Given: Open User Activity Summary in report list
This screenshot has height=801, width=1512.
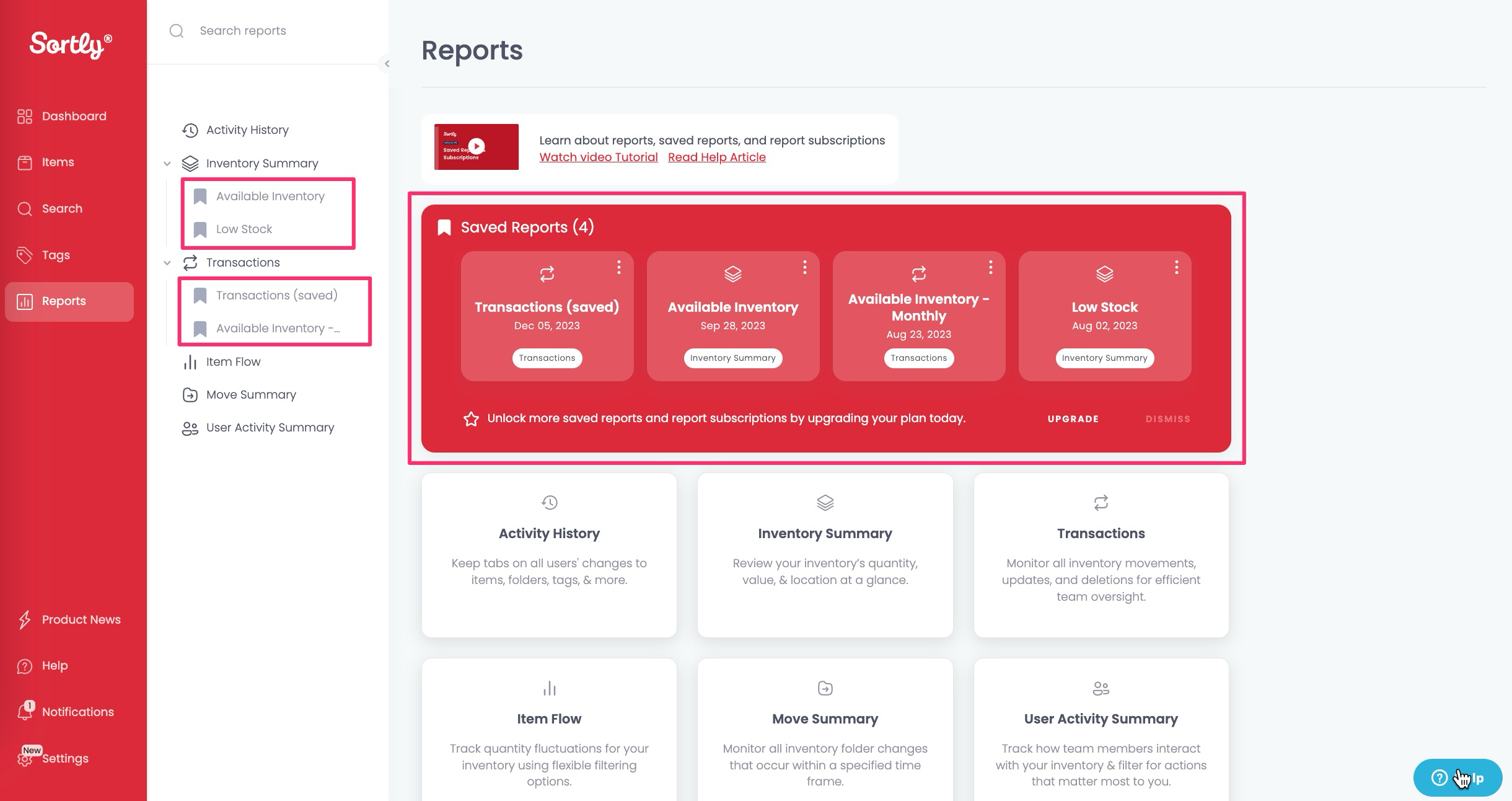Looking at the screenshot, I should 270,428.
